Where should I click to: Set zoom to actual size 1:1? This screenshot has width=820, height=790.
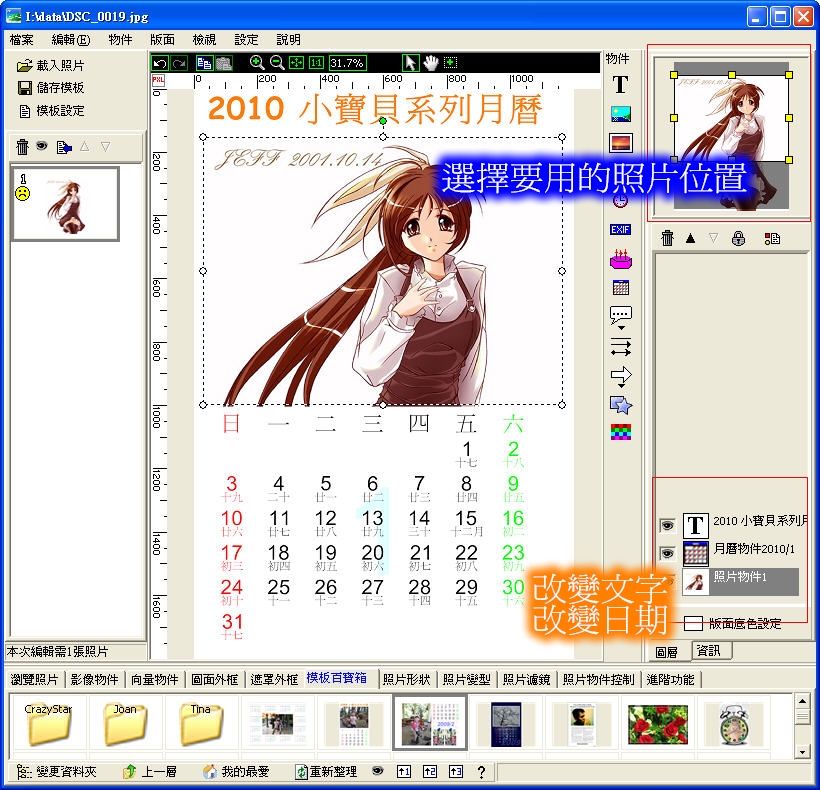click(316, 63)
